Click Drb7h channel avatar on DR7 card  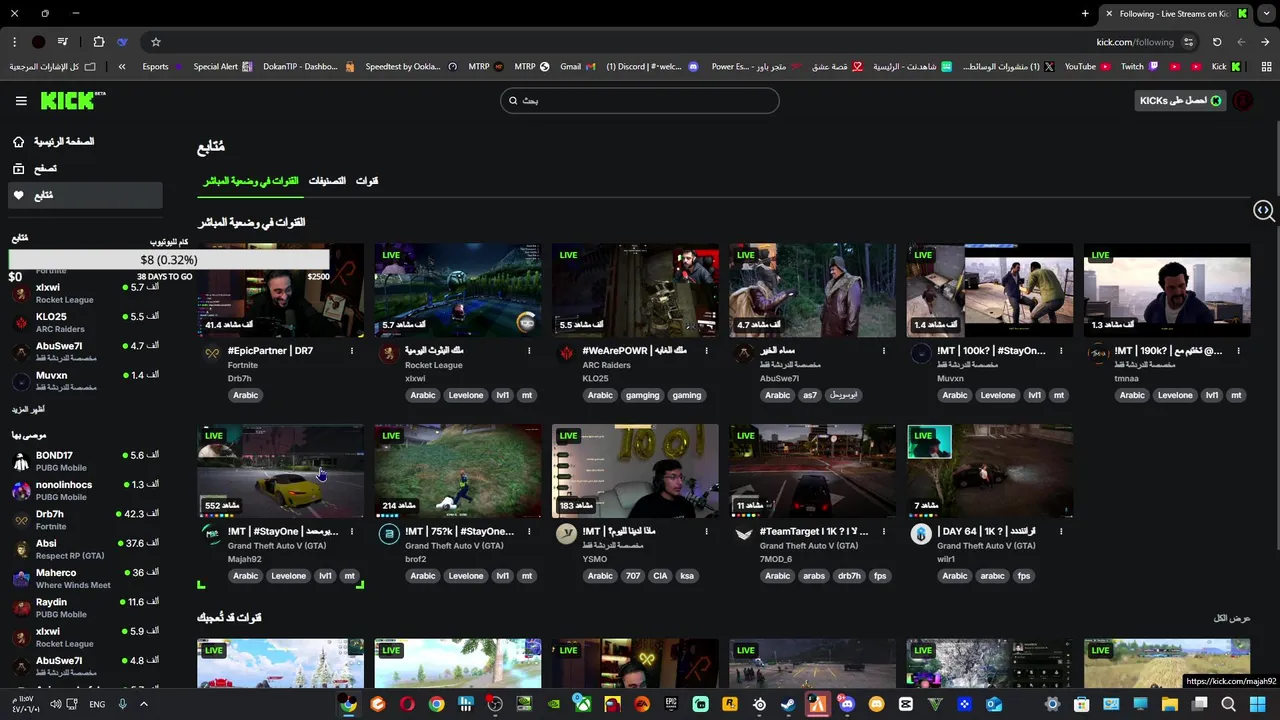coord(212,353)
